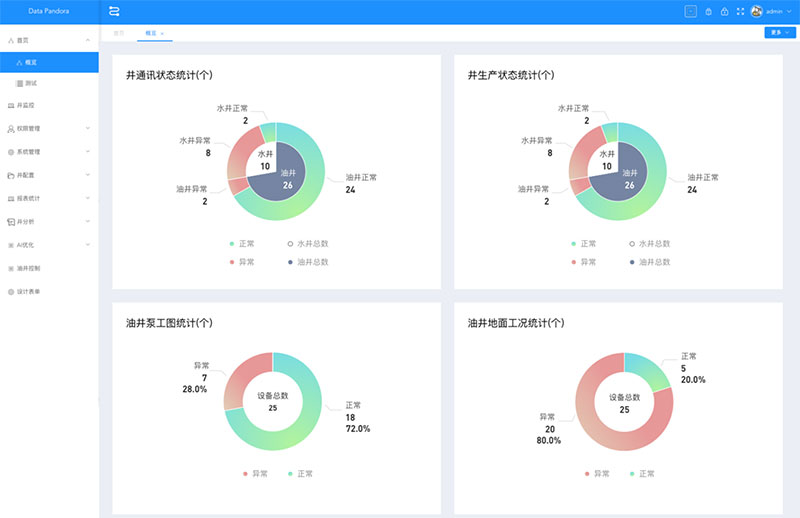Viewport: 800px width, 518px height.
Task: Switch to the 首页 tab
Action: coord(120,33)
